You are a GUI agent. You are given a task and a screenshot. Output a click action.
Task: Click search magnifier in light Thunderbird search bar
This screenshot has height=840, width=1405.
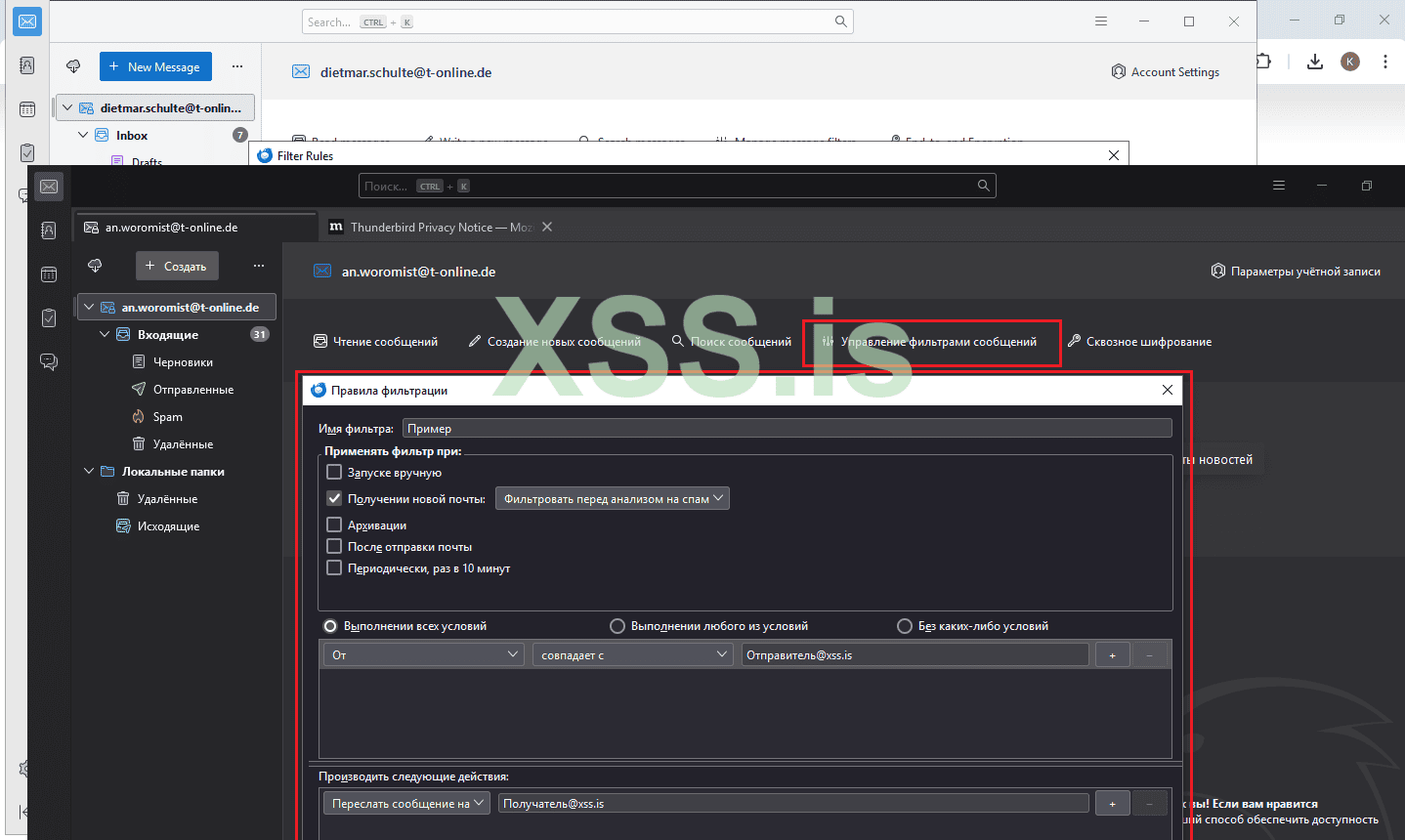(840, 21)
